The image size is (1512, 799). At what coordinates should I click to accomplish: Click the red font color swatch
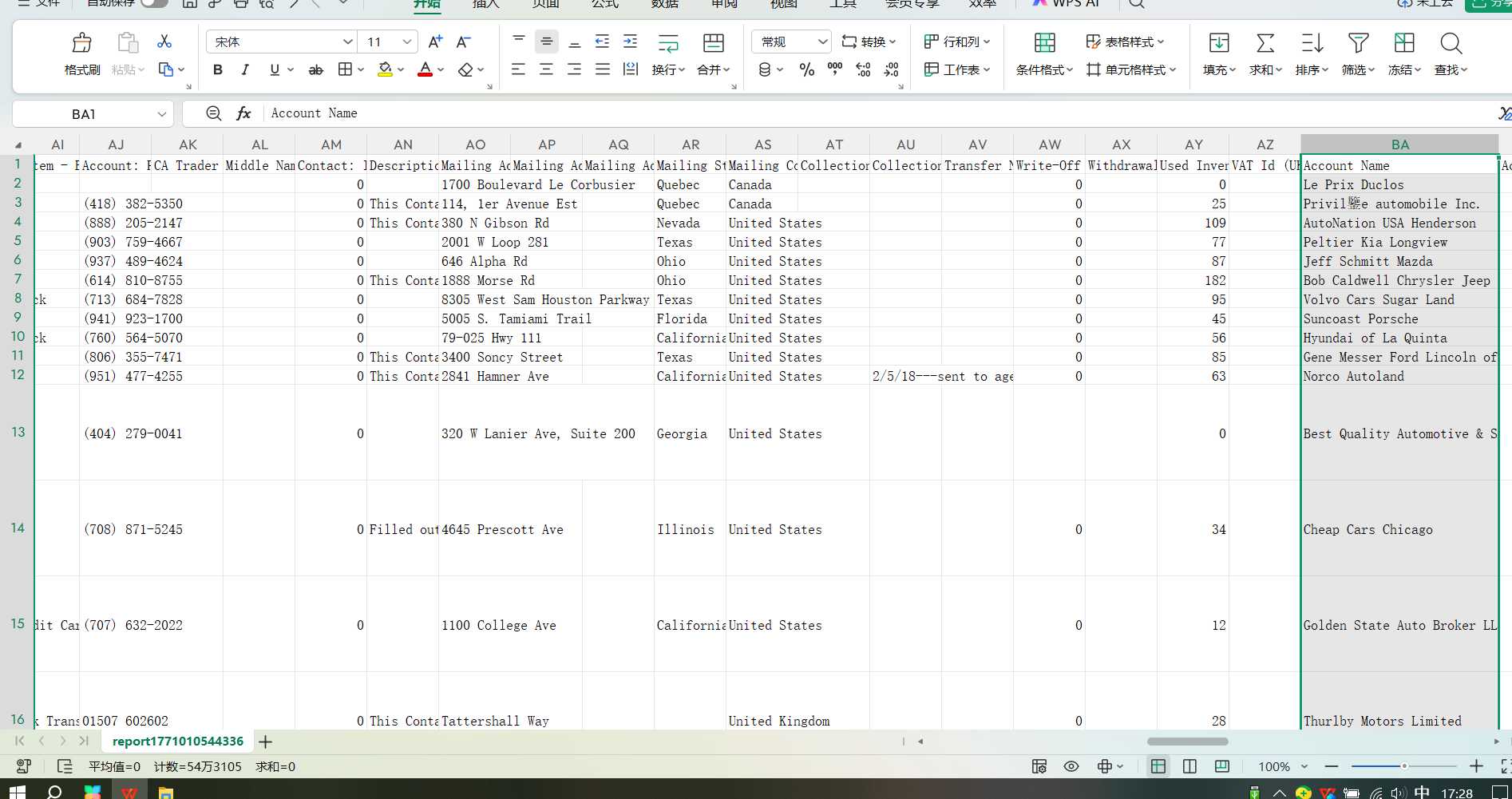click(425, 69)
